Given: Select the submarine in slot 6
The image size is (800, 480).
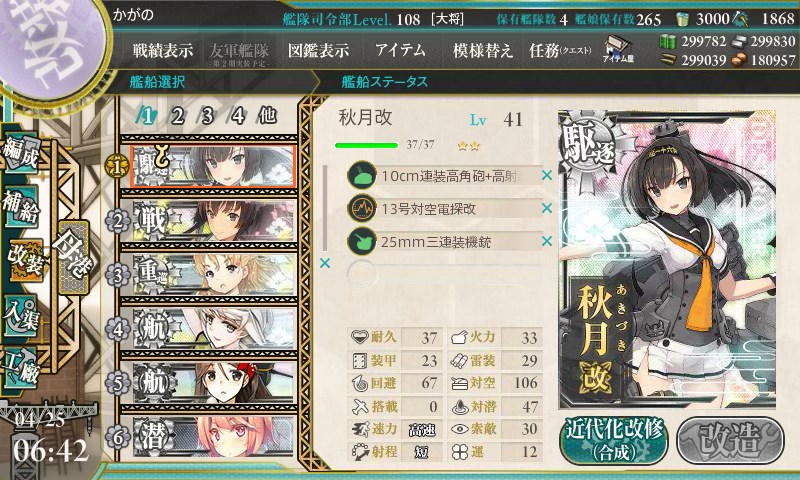Looking at the screenshot, I should coord(214,436).
